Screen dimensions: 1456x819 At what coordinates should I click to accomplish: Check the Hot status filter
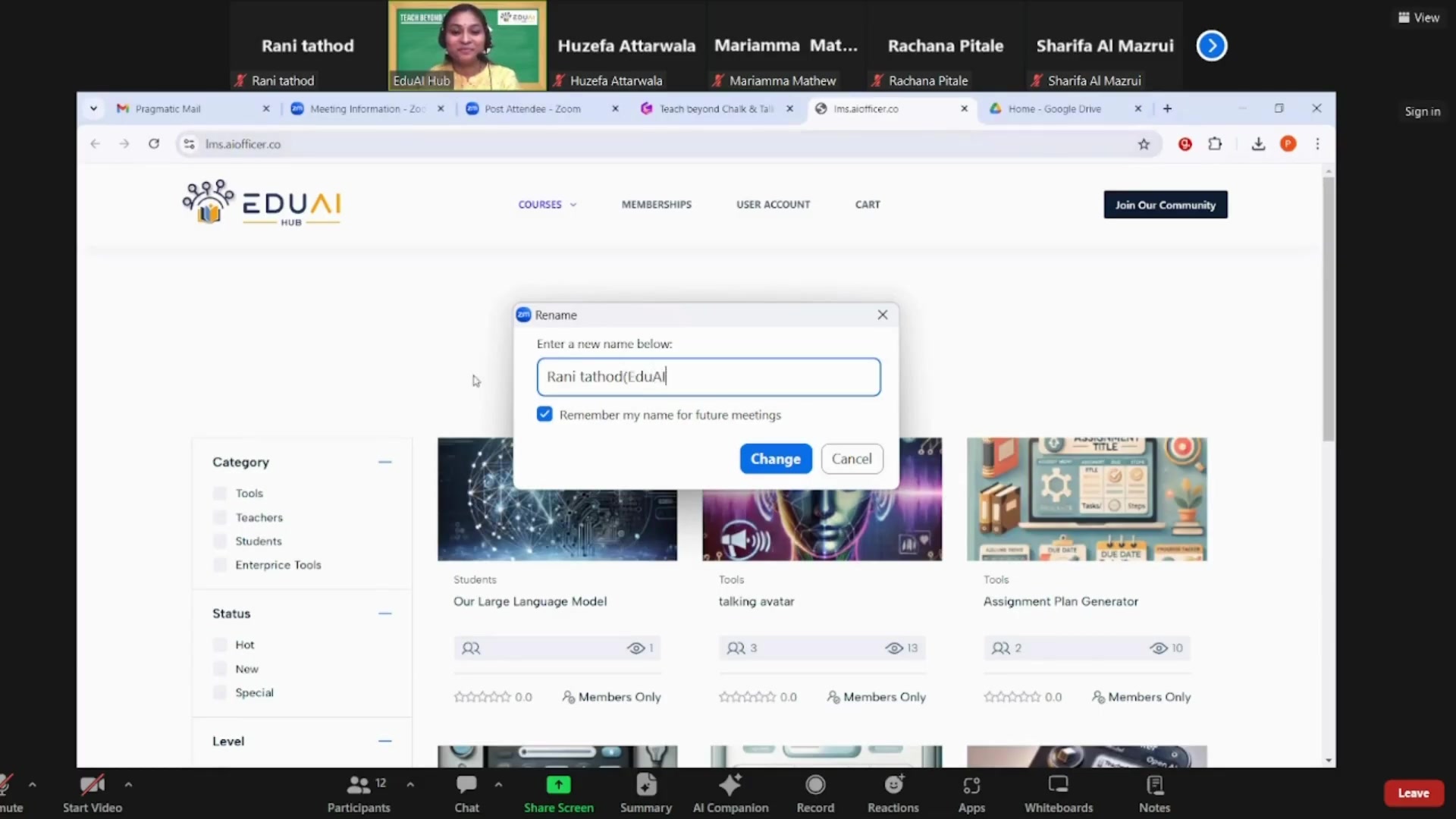pyautogui.click(x=220, y=645)
